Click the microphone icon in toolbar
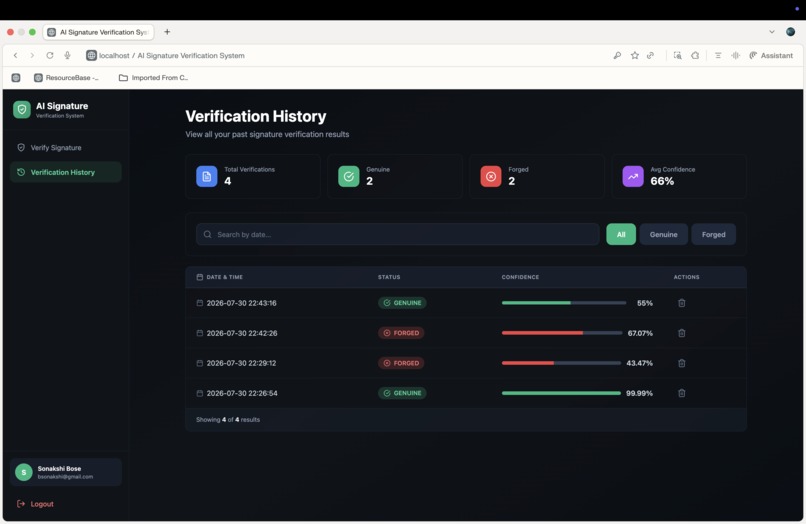This screenshot has height=524, width=806. pos(67,55)
